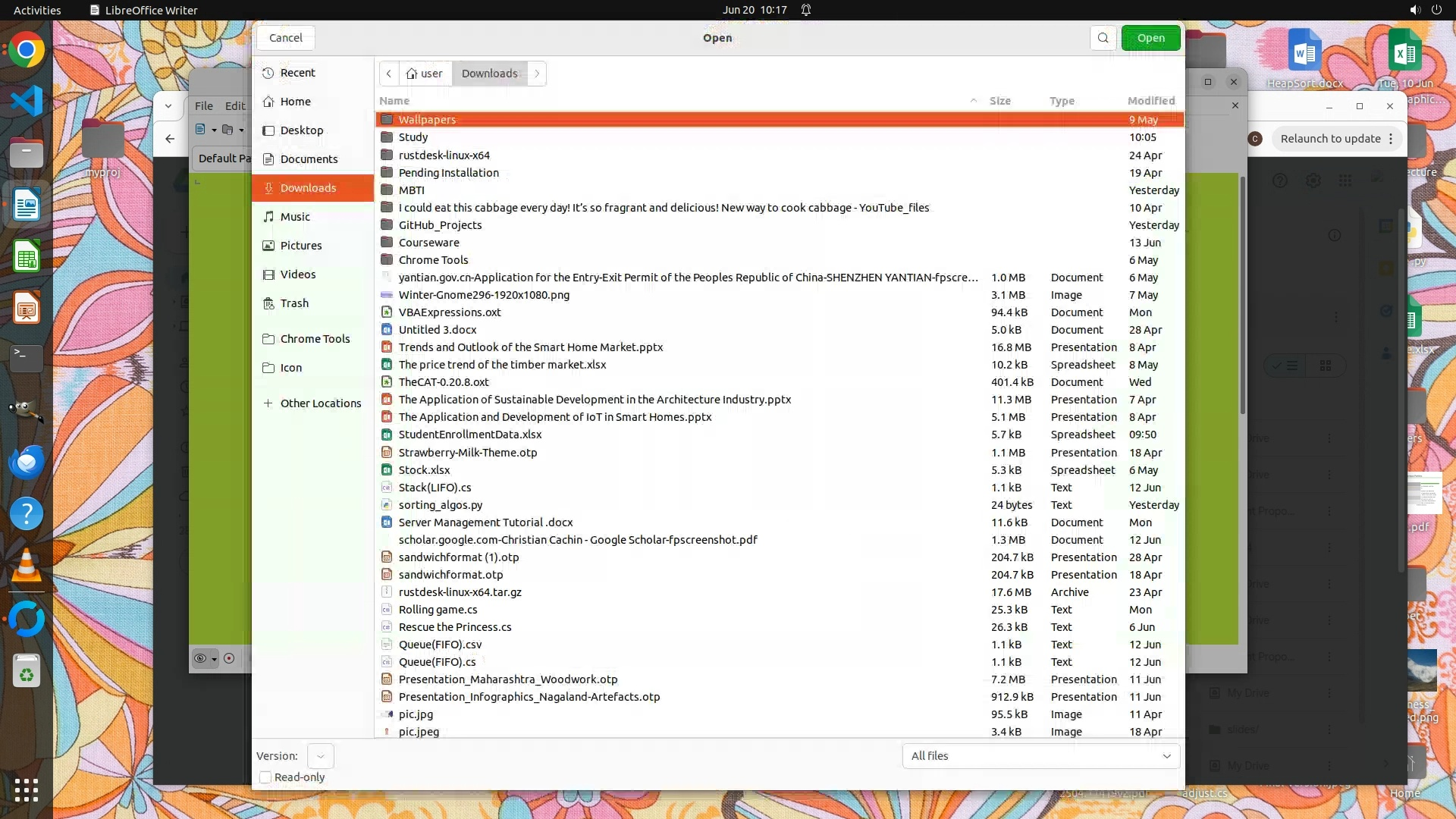Advance with the path right arrow
The height and width of the screenshot is (819, 1456).
tap(537, 74)
